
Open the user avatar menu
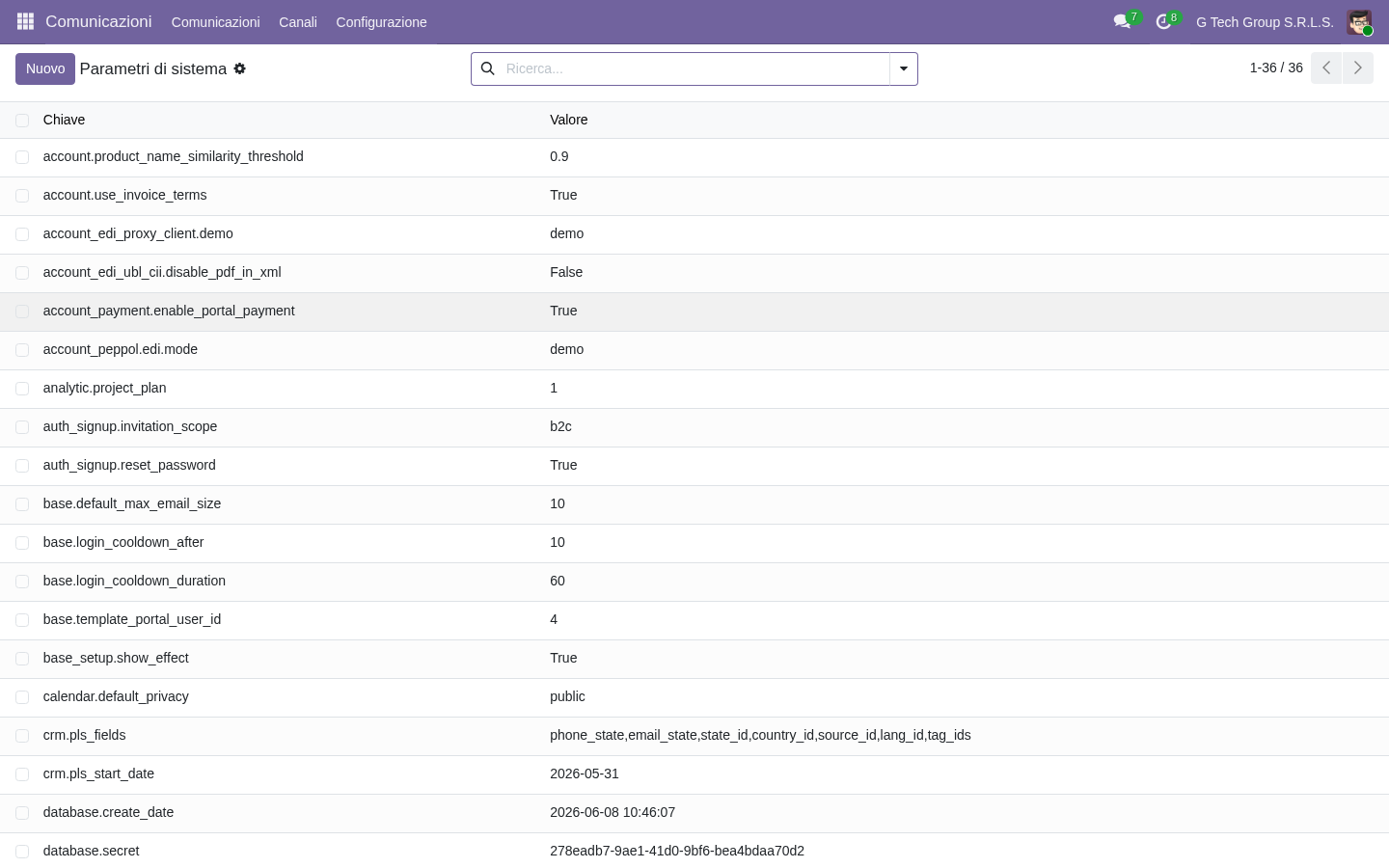(x=1359, y=22)
